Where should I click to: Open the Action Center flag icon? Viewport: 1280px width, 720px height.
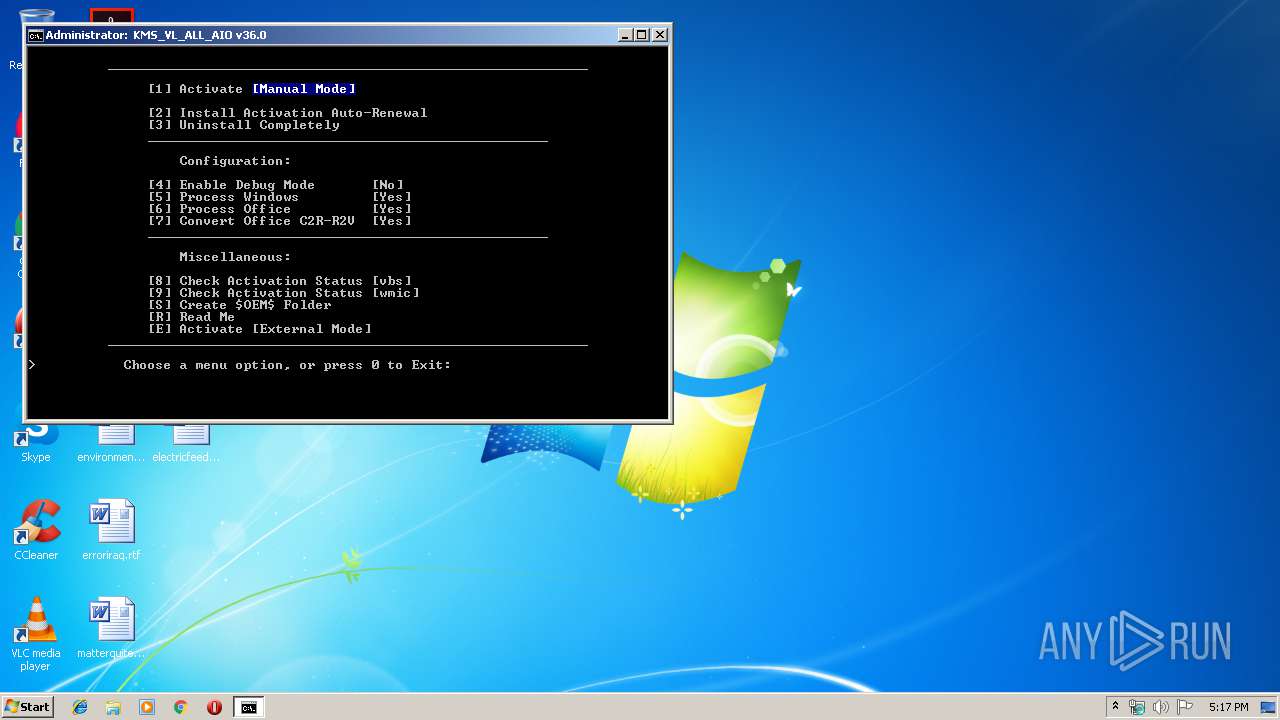[1185, 707]
